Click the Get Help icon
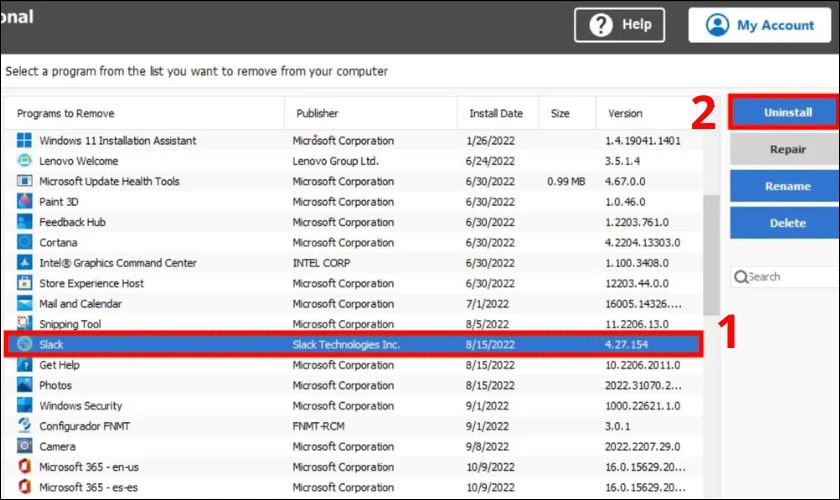The height and width of the screenshot is (500, 840). (24, 365)
